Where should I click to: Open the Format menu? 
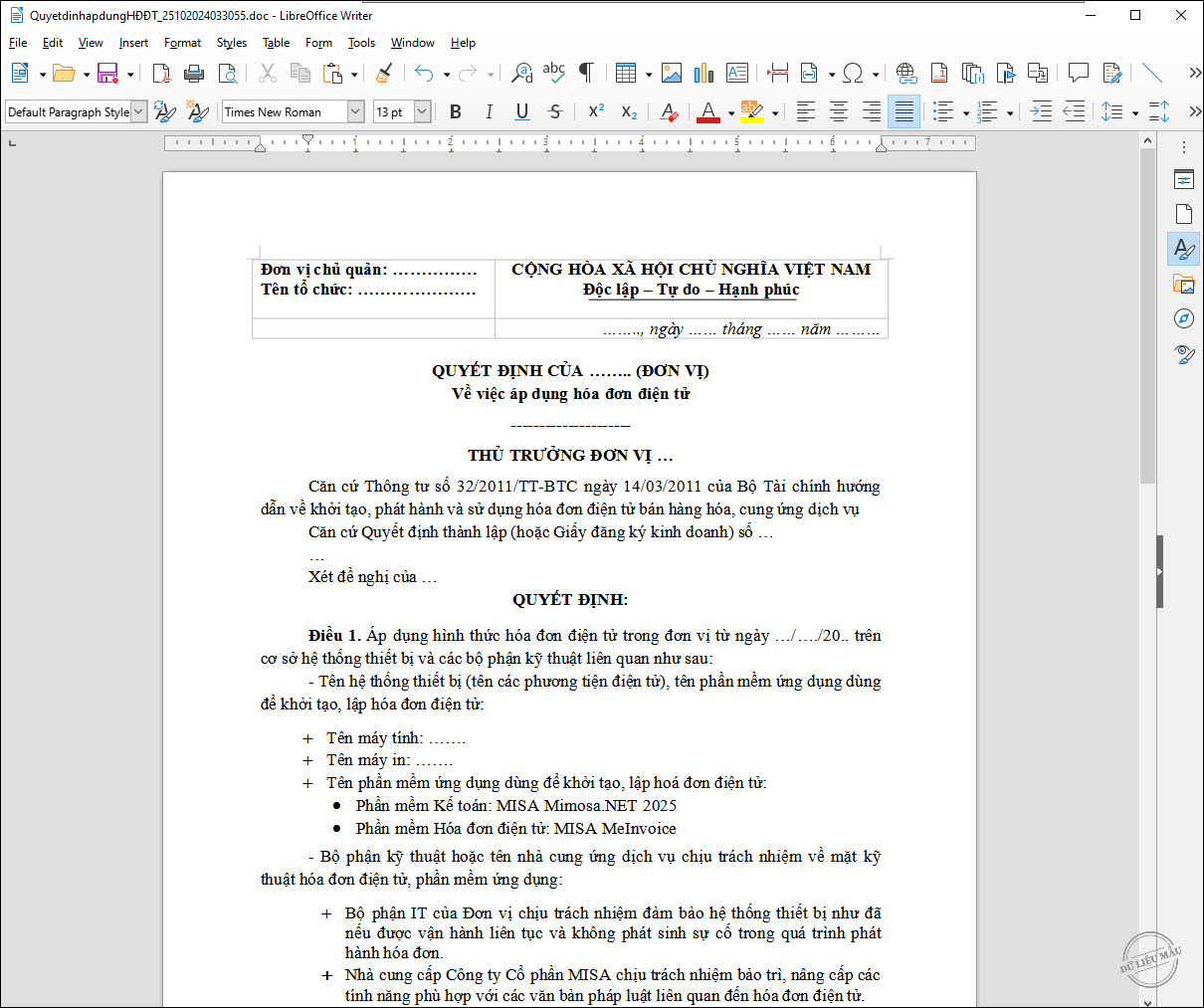(x=182, y=43)
